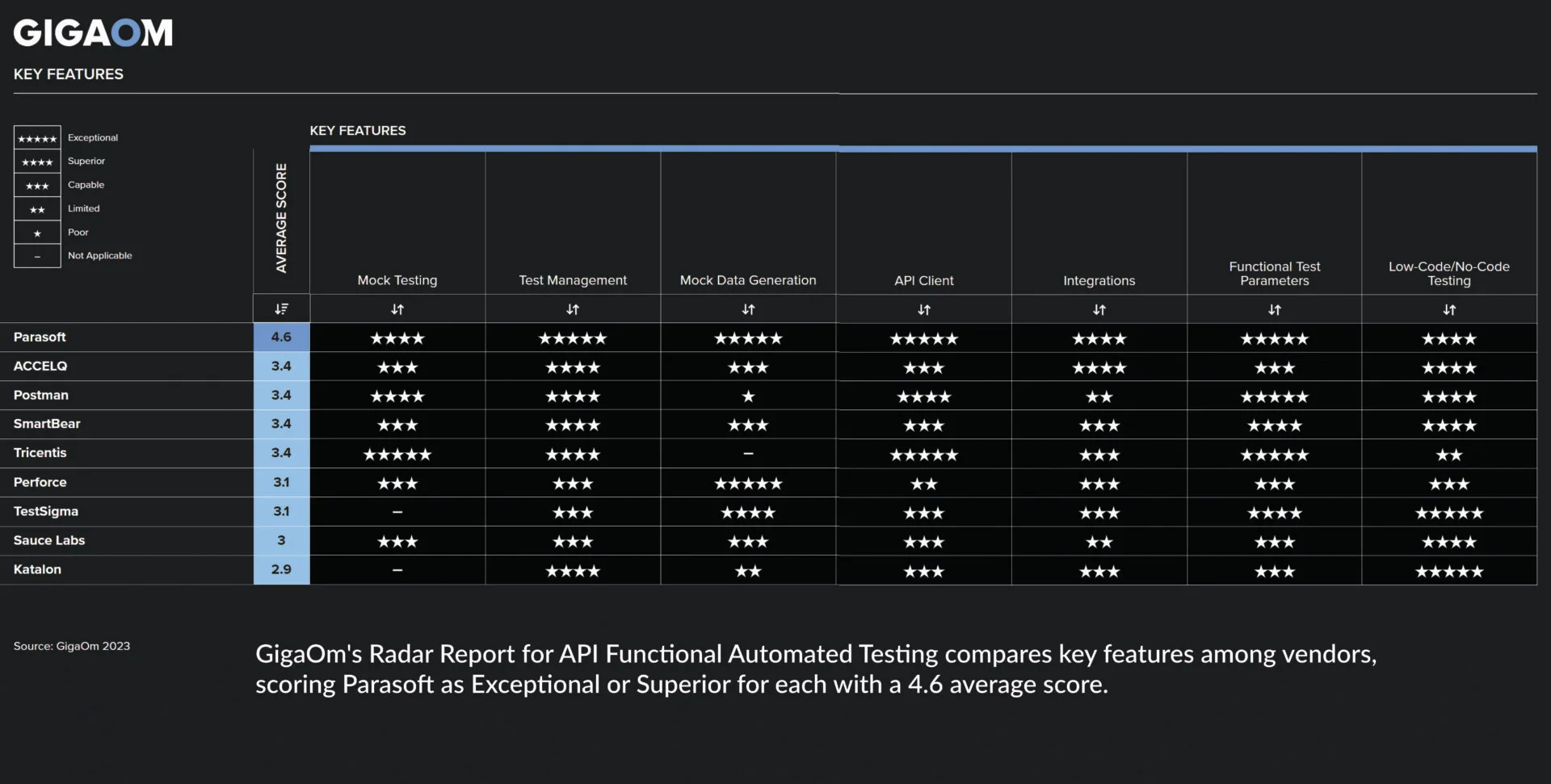Viewport: 1551px width, 784px height.
Task: Click sort arrows under Mock Testing
Action: [397, 309]
